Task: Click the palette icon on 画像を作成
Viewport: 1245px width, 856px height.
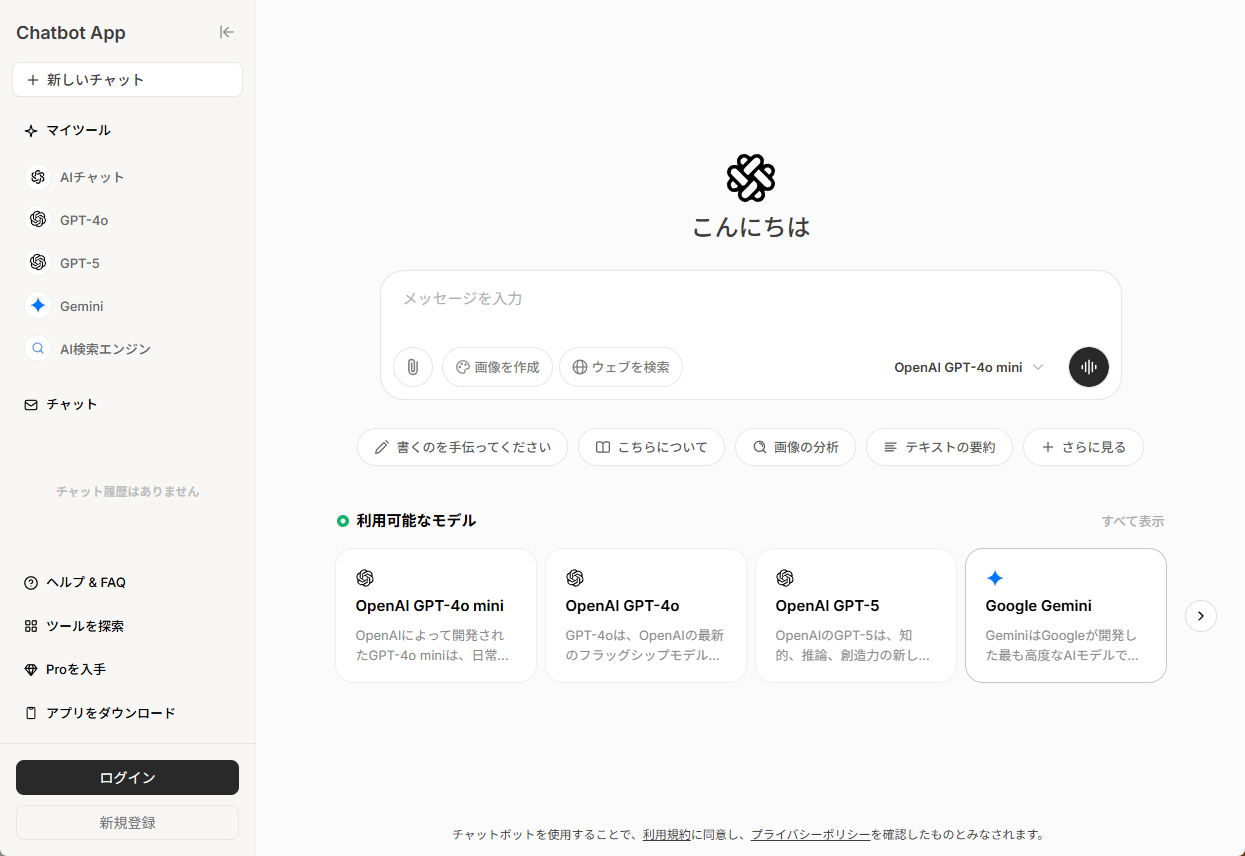Action: [462, 367]
